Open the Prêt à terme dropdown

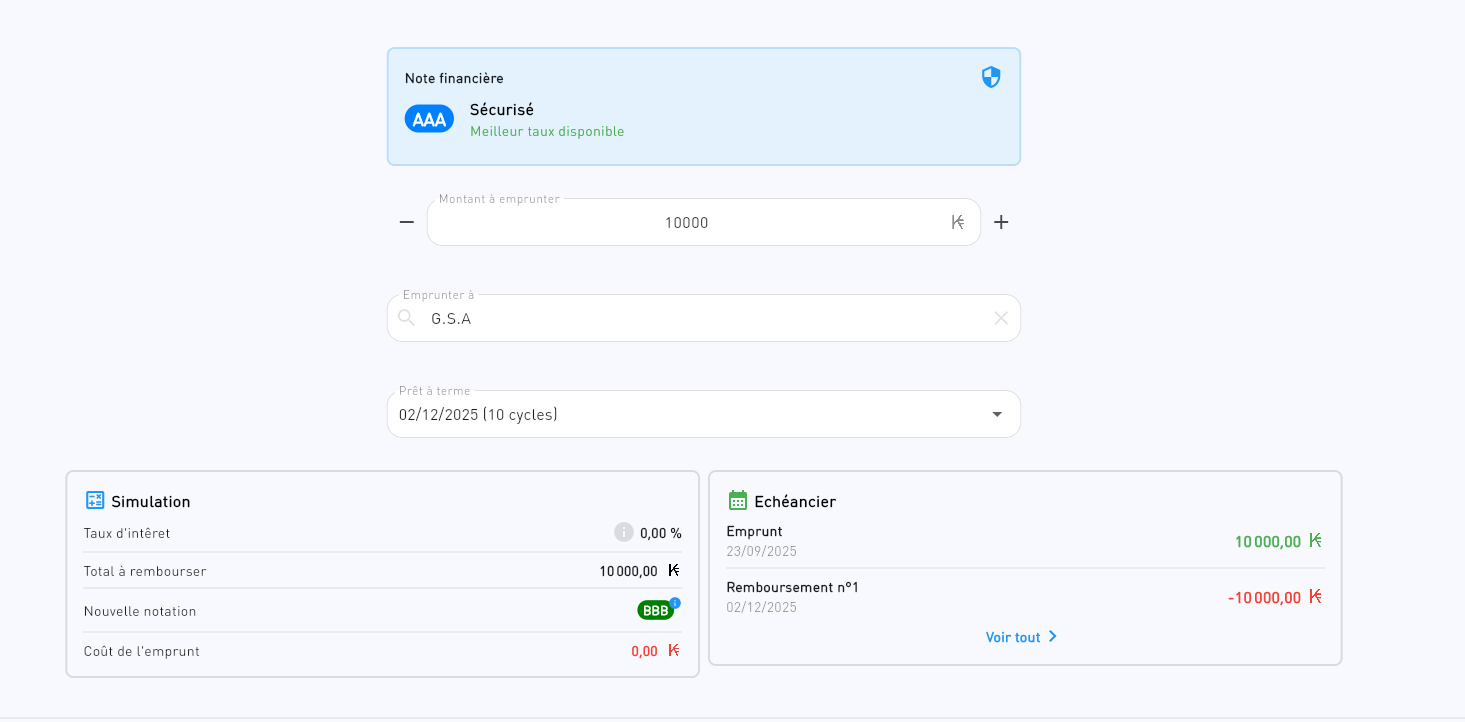point(690,415)
